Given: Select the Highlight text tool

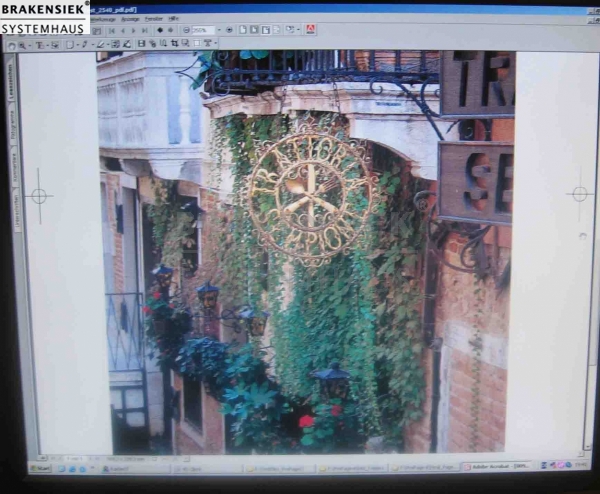Looking at the screenshot, I should coord(100,44).
